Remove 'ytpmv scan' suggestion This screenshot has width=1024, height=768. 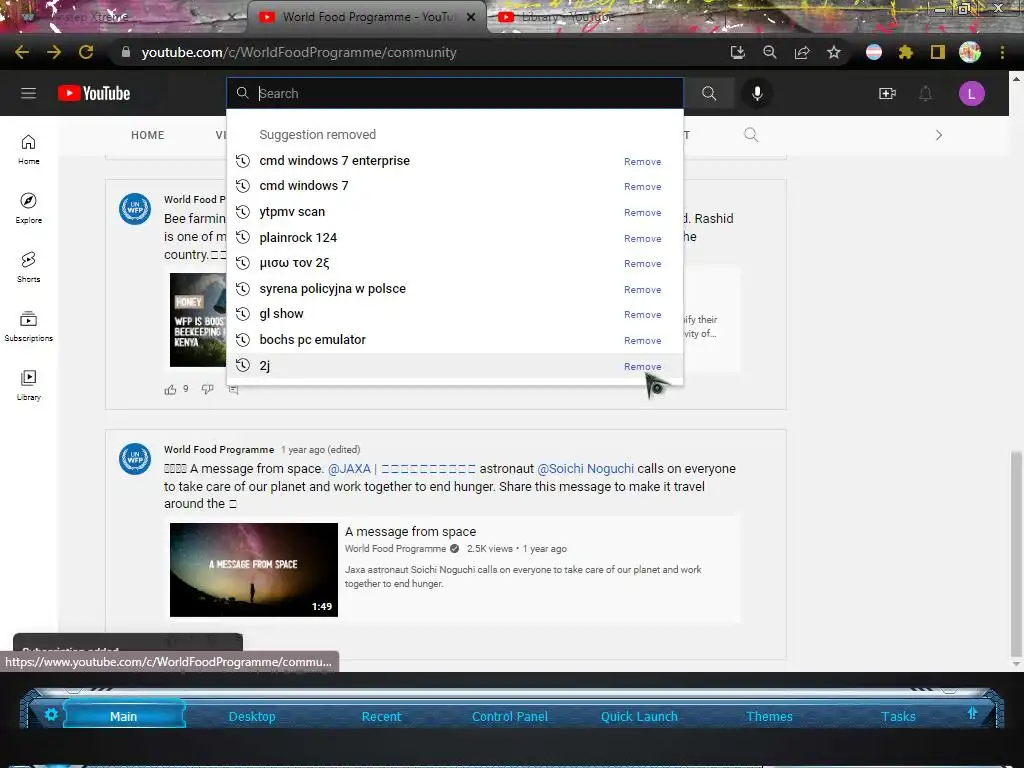coord(643,212)
